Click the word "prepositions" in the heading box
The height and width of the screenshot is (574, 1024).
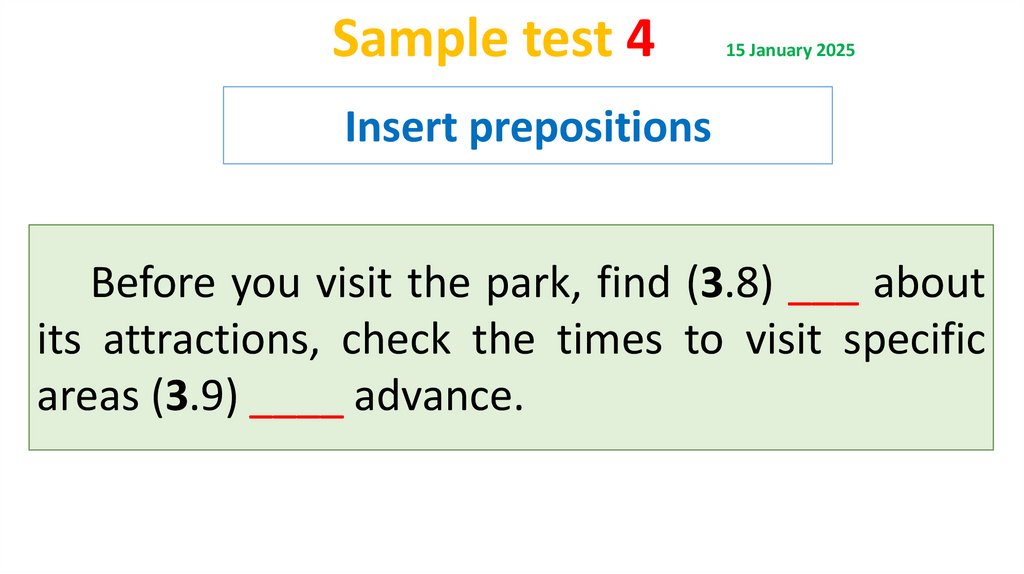coord(610,127)
